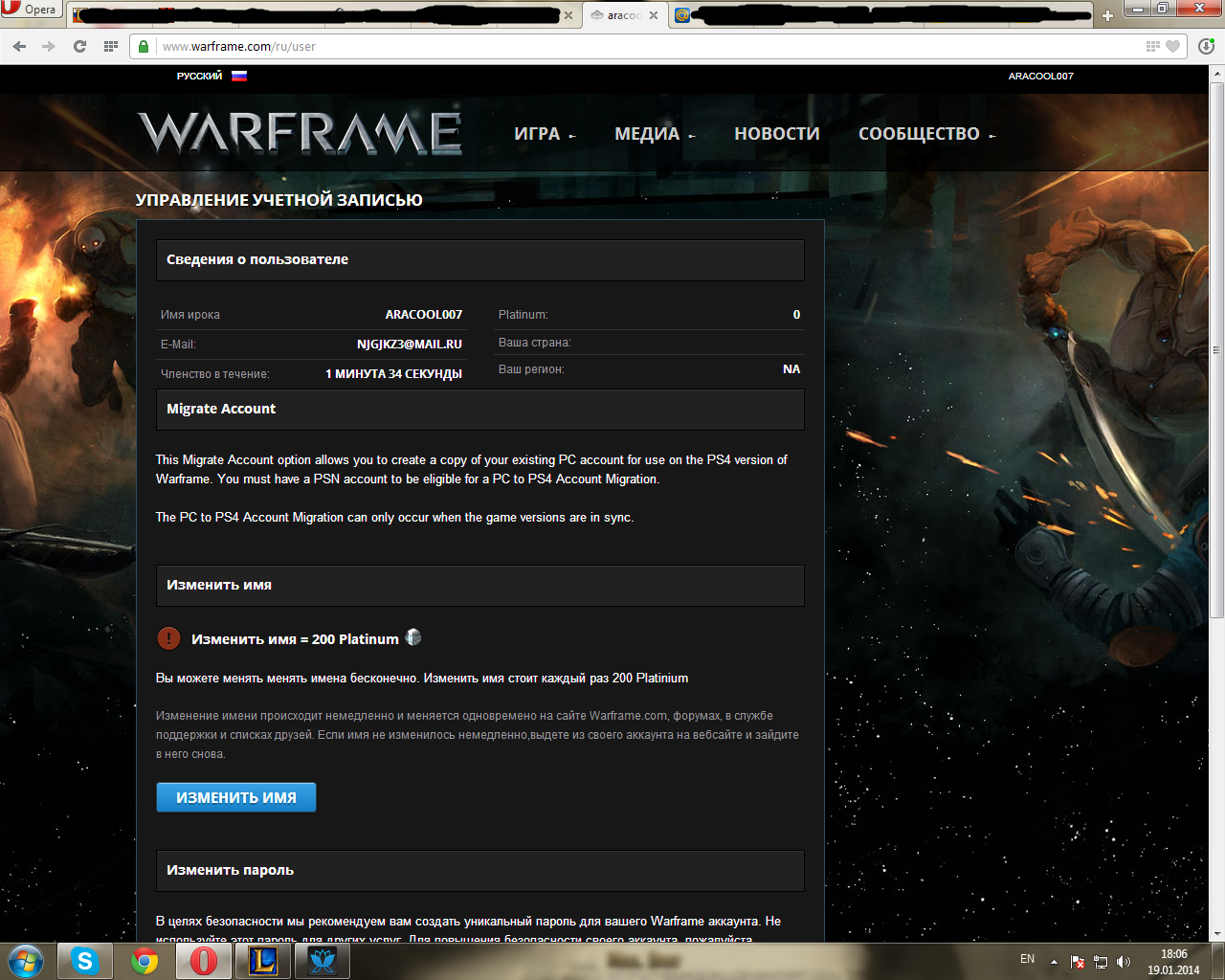This screenshot has height=980, width=1225.
Task: Click the Platinum balance value 0
Action: 796,314
